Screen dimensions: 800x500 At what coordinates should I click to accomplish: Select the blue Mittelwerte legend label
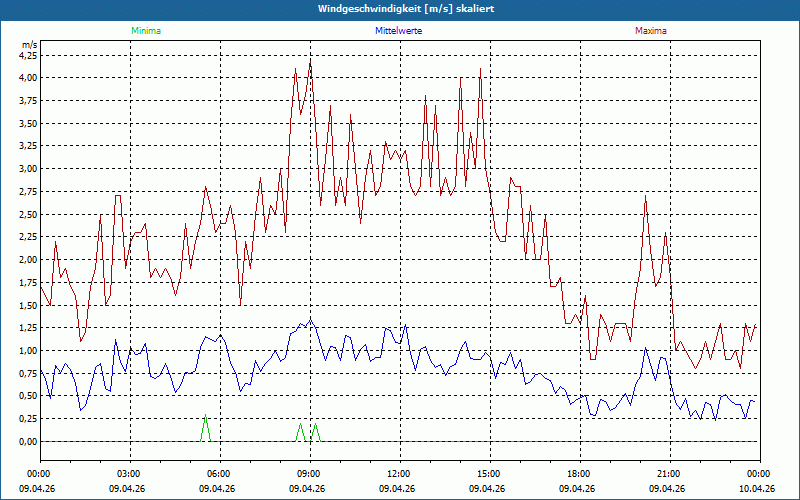[401, 31]
